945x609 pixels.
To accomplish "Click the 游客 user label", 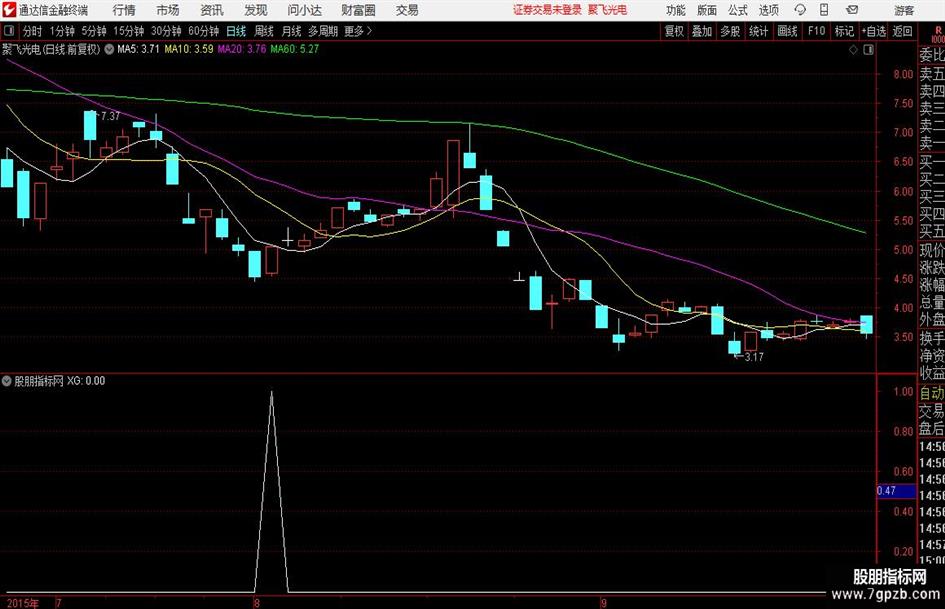I will 904,10.
